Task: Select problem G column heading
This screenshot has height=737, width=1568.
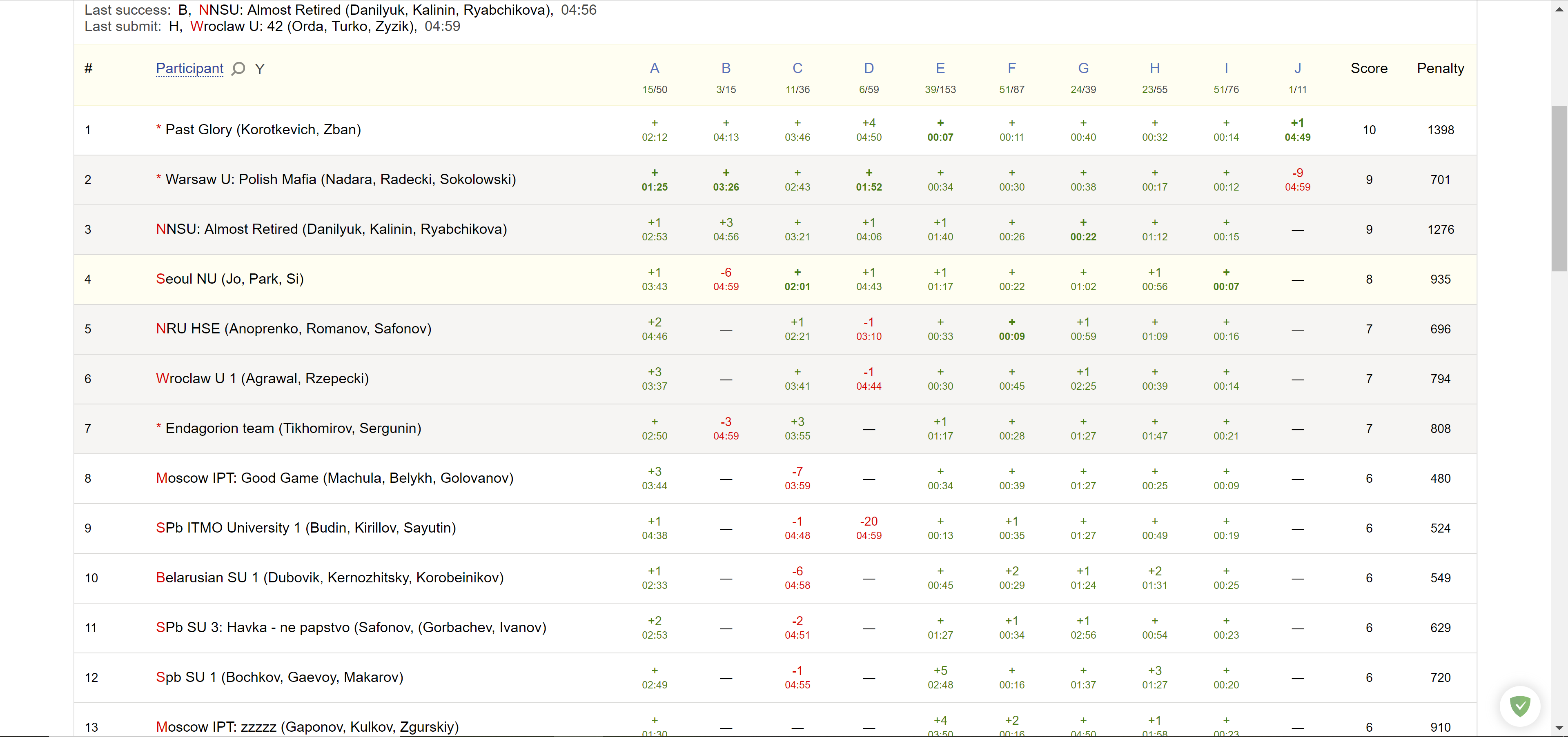Action: click(1083, 68)
